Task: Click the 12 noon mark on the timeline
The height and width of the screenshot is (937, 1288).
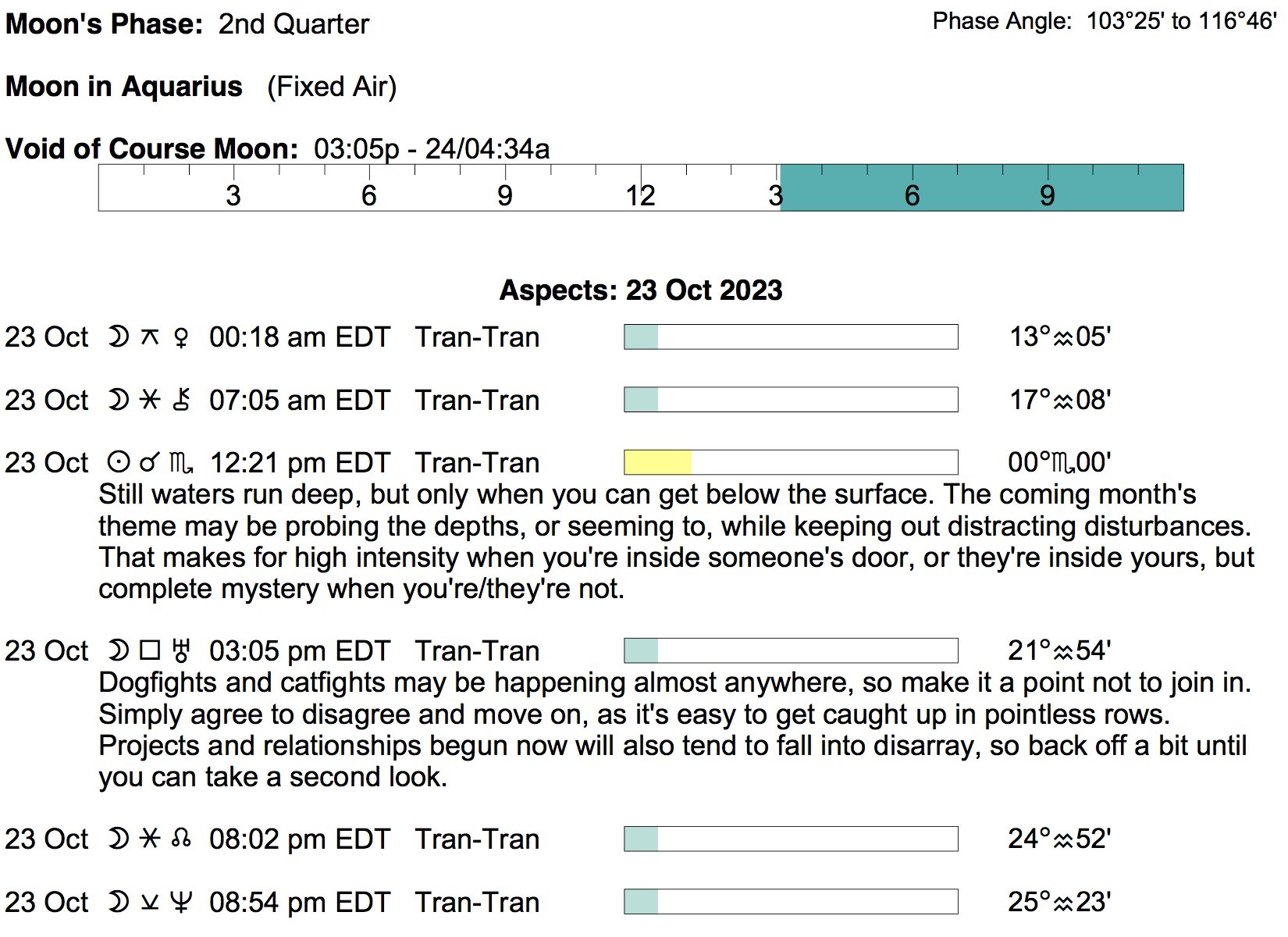Action: [640, 194]
